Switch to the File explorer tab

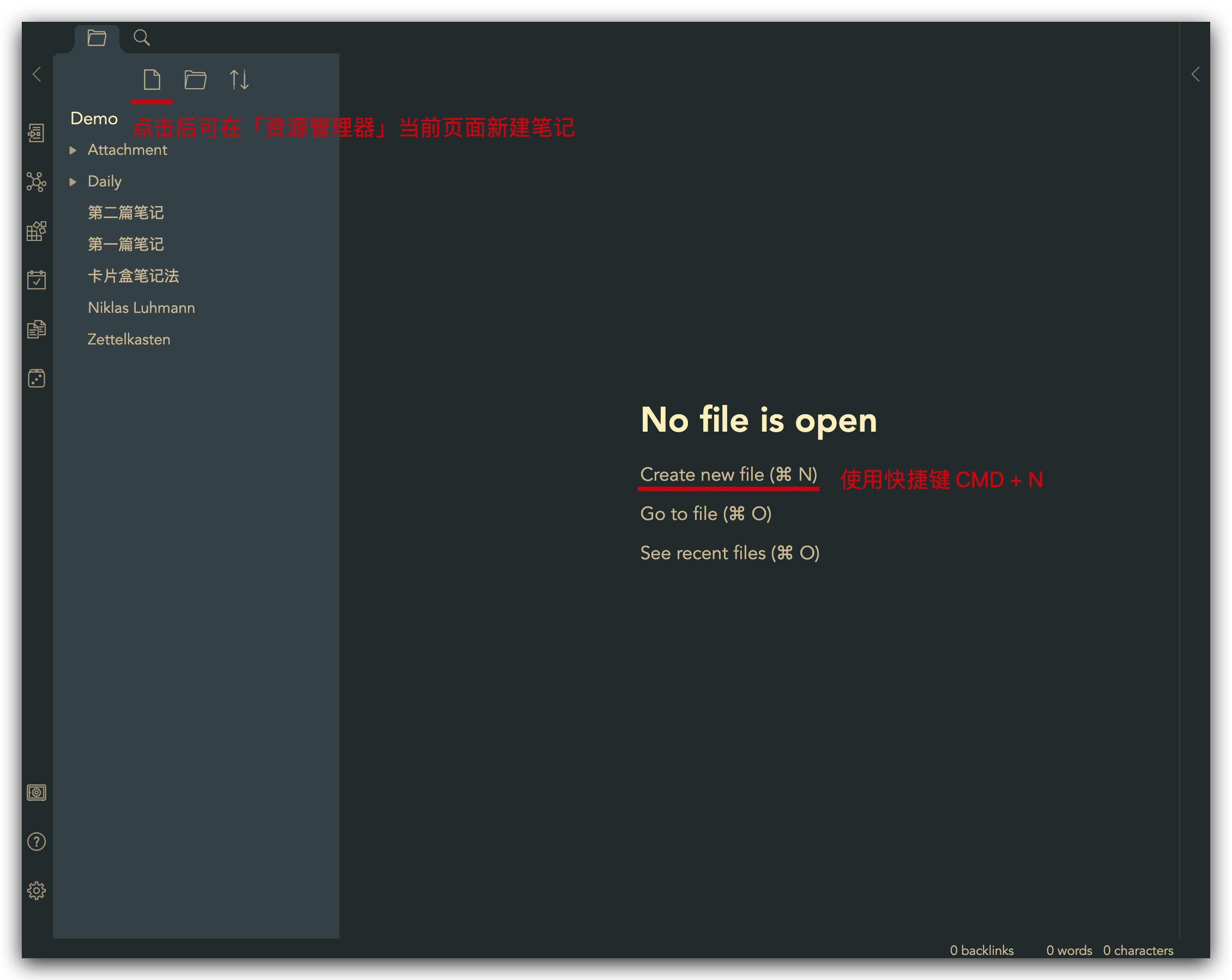coord(96,38)
